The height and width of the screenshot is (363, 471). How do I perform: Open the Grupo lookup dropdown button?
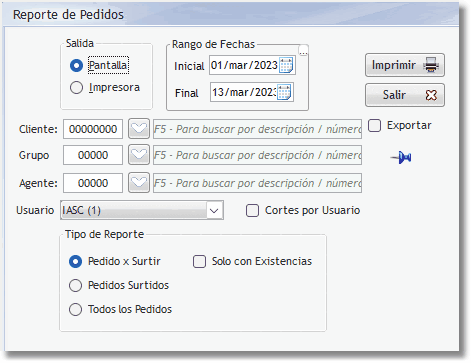[x=139, y=155]
